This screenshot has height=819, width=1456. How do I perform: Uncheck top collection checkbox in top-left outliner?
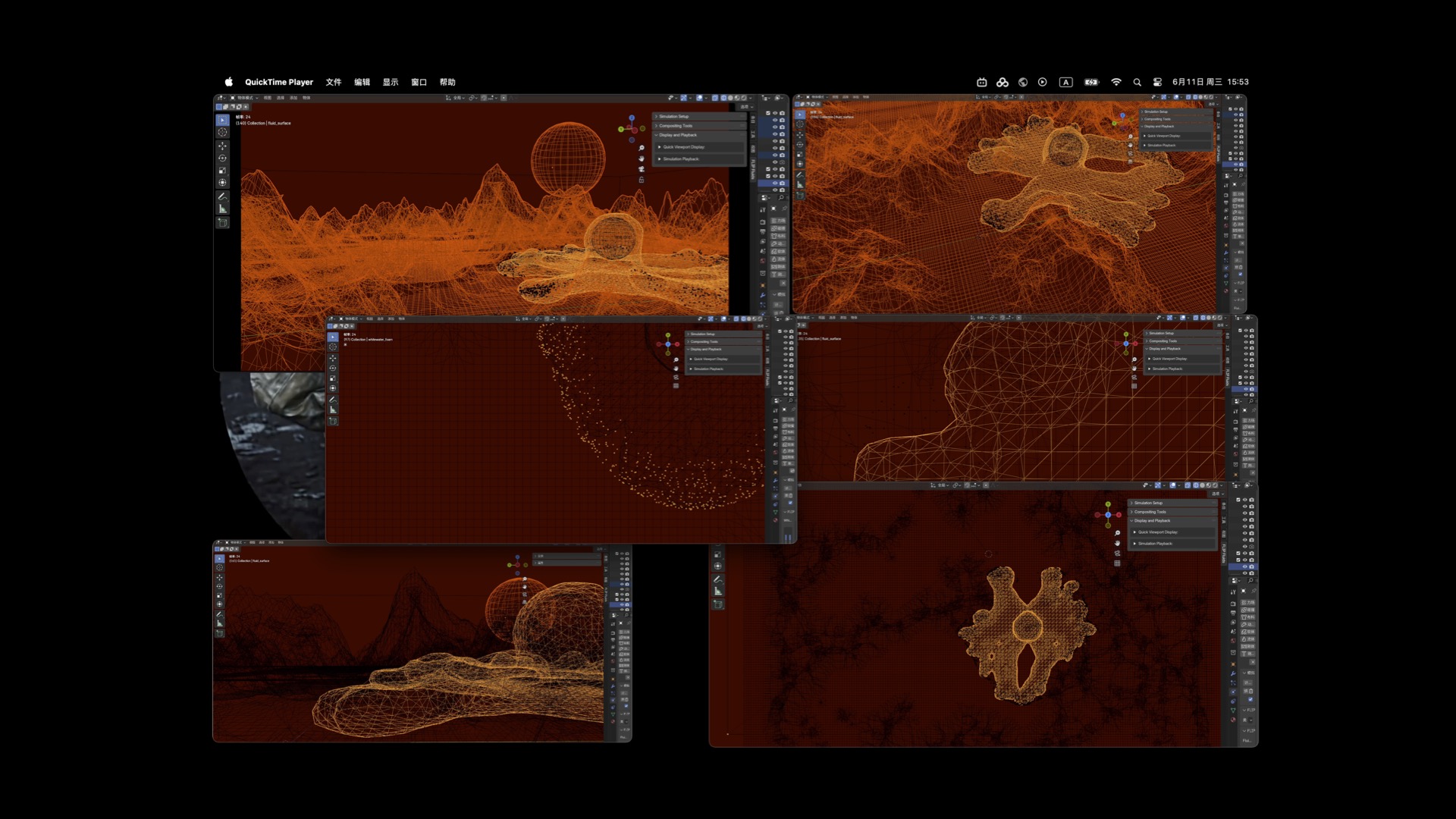click(x=768, y=113)
